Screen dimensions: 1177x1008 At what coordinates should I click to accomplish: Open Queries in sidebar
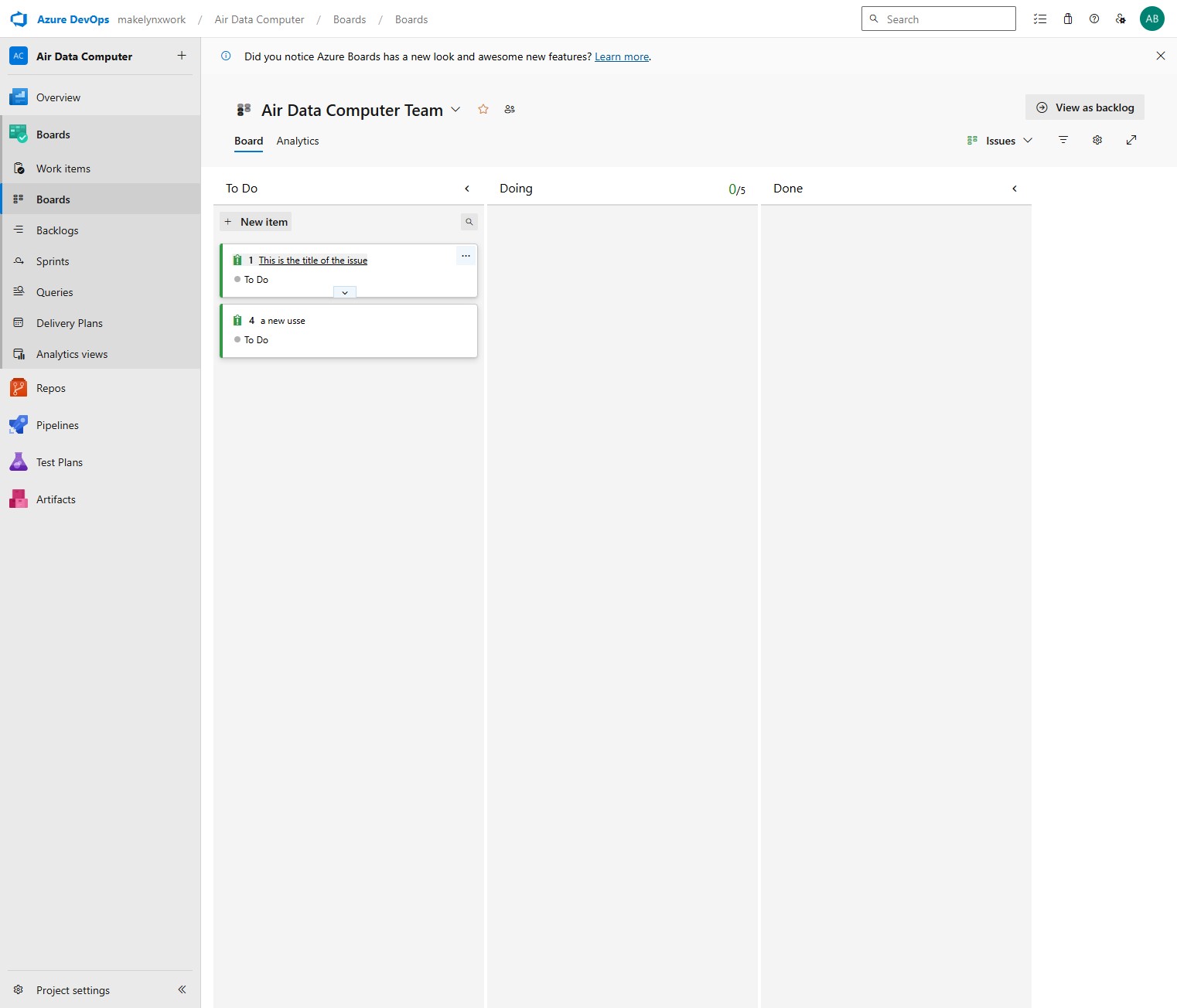click(x=101, y=292)
